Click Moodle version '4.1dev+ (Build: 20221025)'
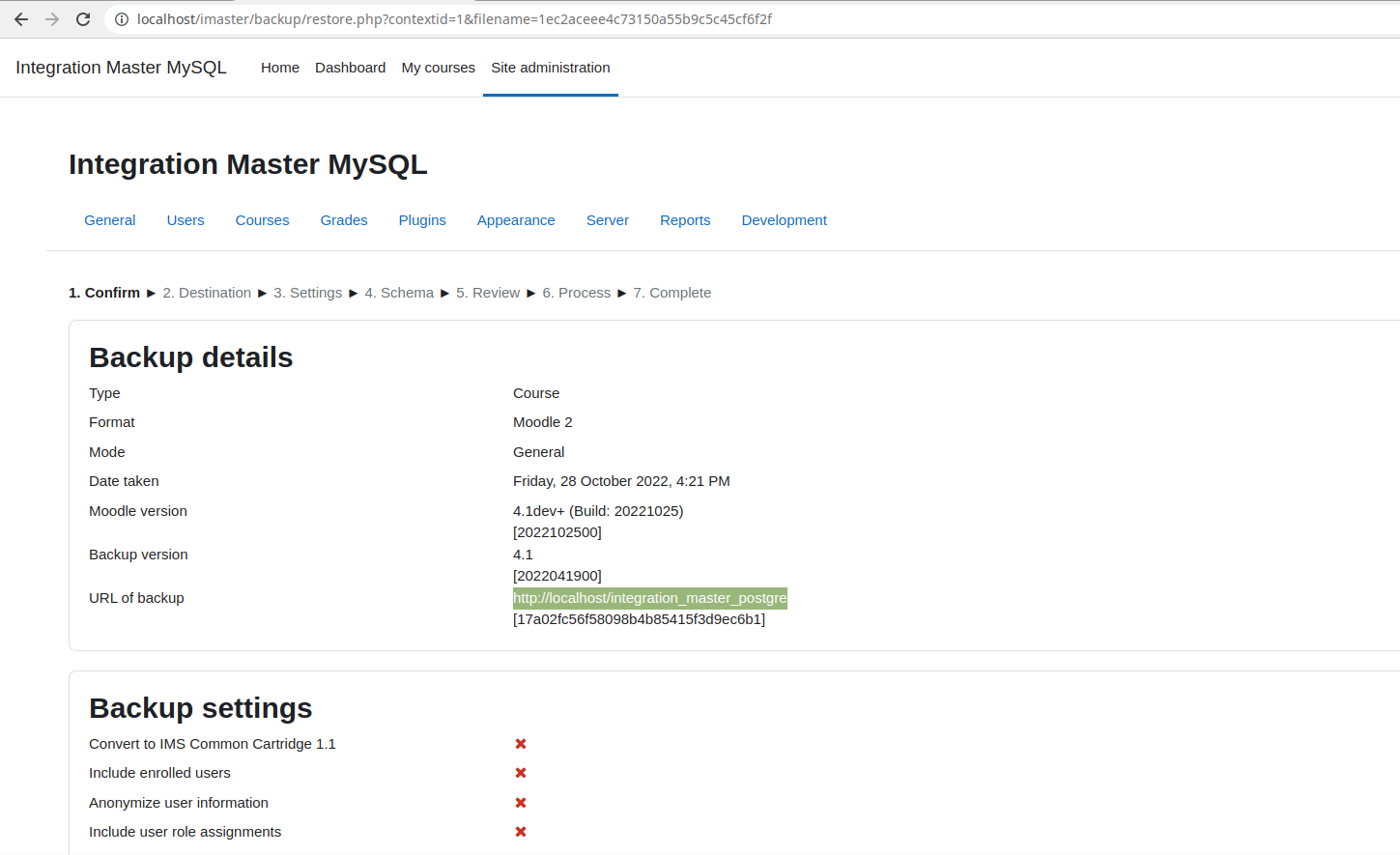The width and height of the screenshot is (1400, 855). coord(598,511)
